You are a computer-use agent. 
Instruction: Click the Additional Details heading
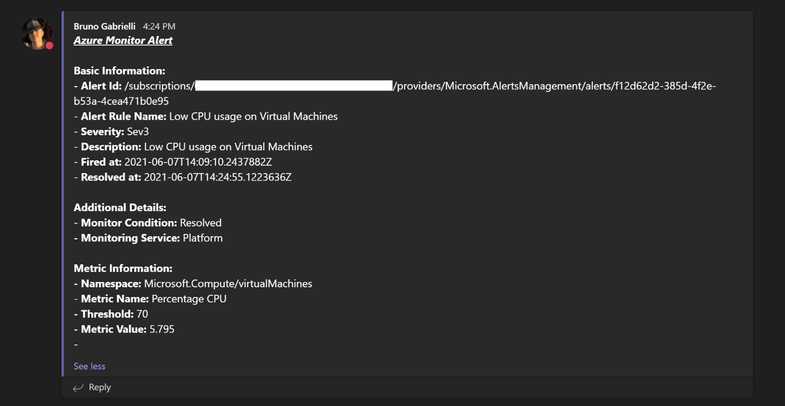click(120, 208)
